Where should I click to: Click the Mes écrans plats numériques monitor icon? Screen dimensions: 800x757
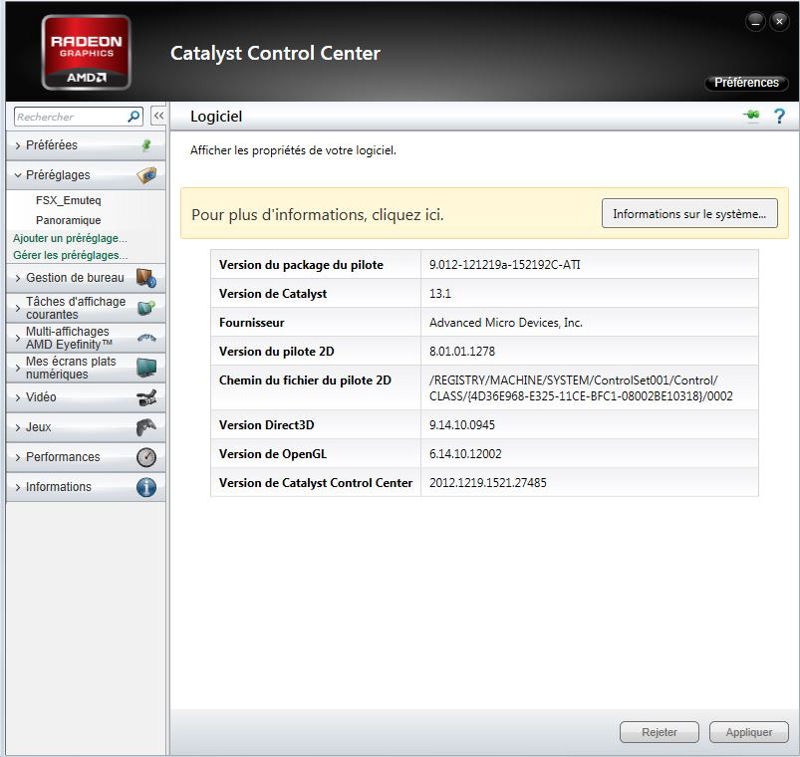[146, 367]
